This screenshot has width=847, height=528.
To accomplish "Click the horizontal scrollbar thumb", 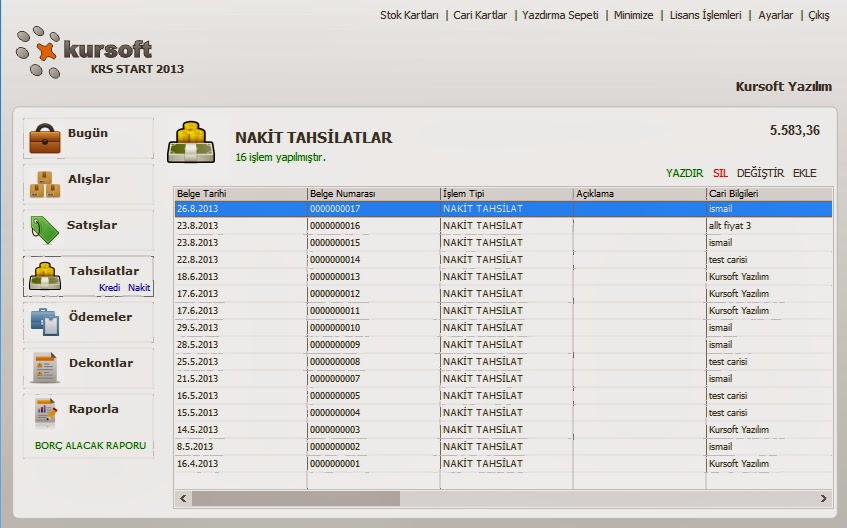I will coord(296,498).
